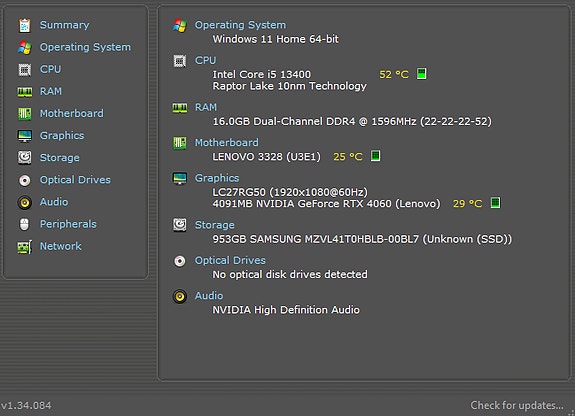Click Check for updates link
Image resolution: width=575 pixels, height=416 pixels.
tap(517, 405)
